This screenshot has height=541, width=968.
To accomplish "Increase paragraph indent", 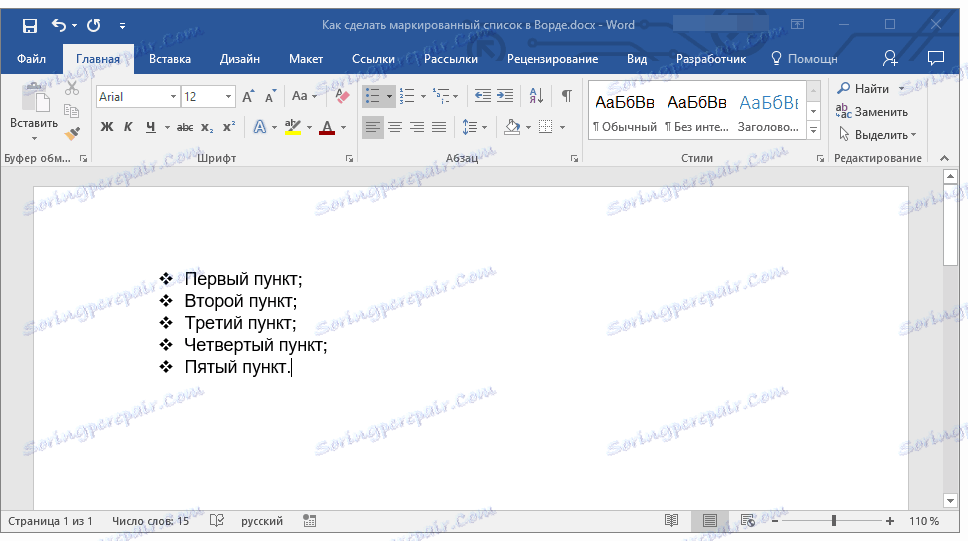I will coord(505,96).
